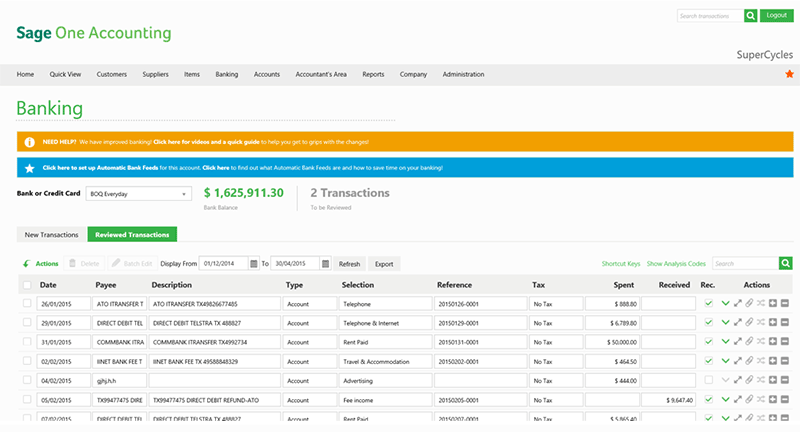The image size is (800, 432).
Task: Click the paperclip icon for the 29/01/2015 Telstra row
Action: [749, 322]
